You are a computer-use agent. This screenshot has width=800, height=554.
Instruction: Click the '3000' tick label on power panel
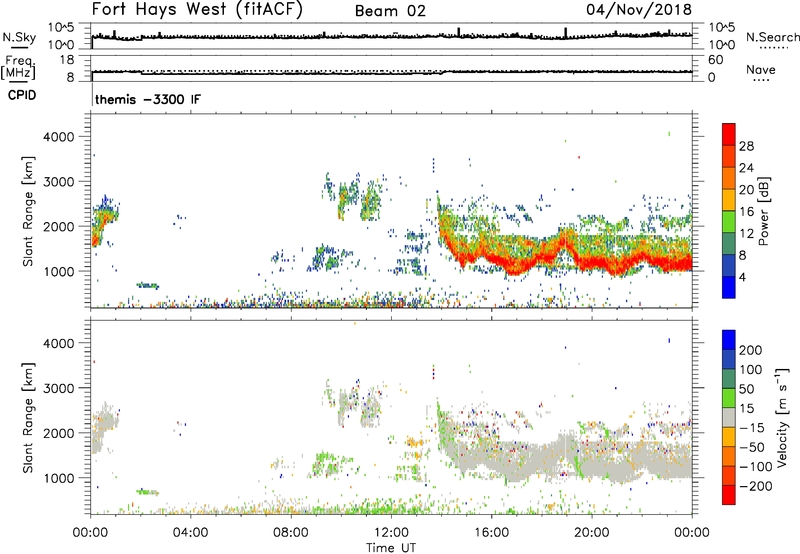59,182
